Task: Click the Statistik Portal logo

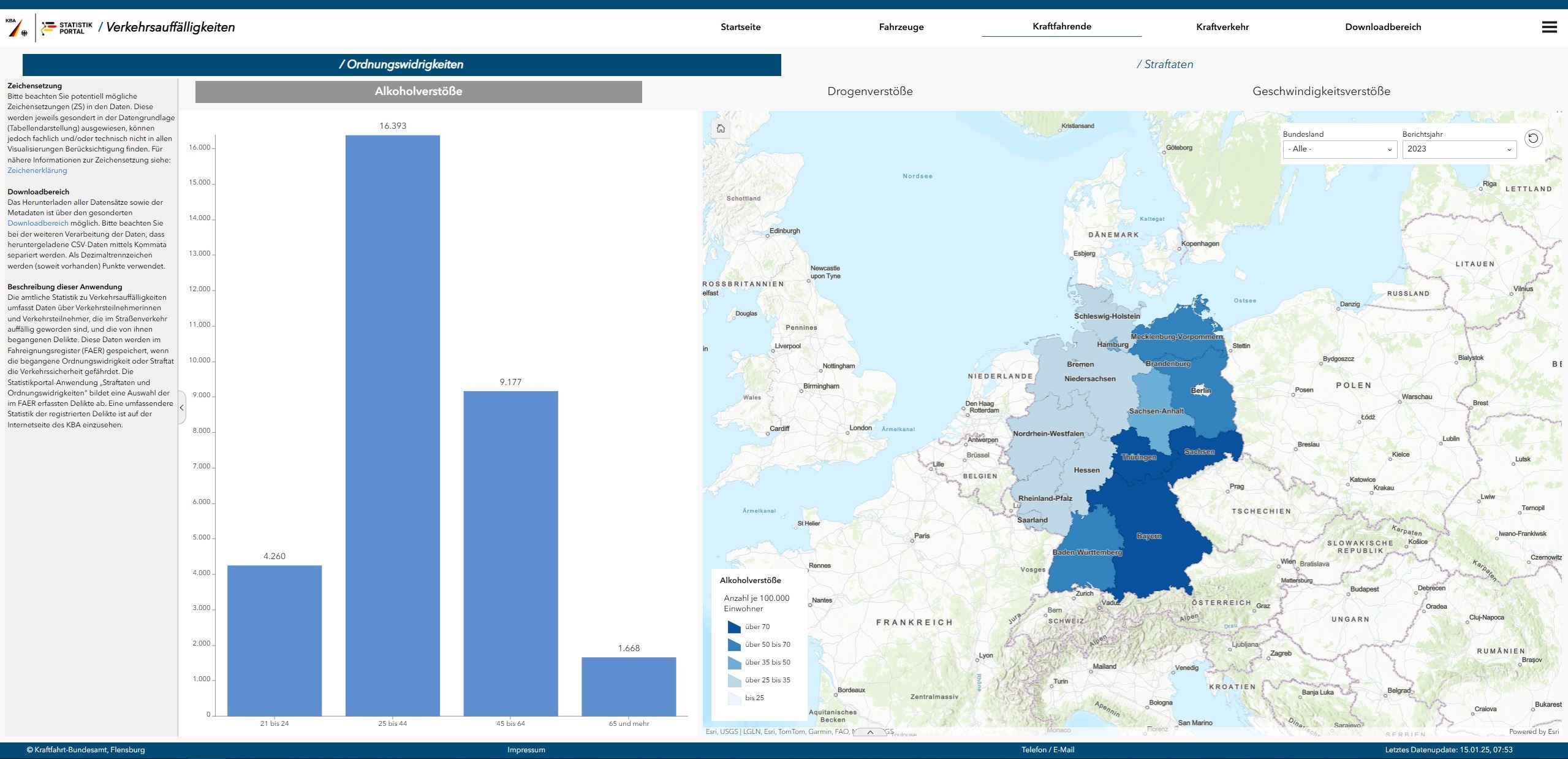Action: pos(66,28)
